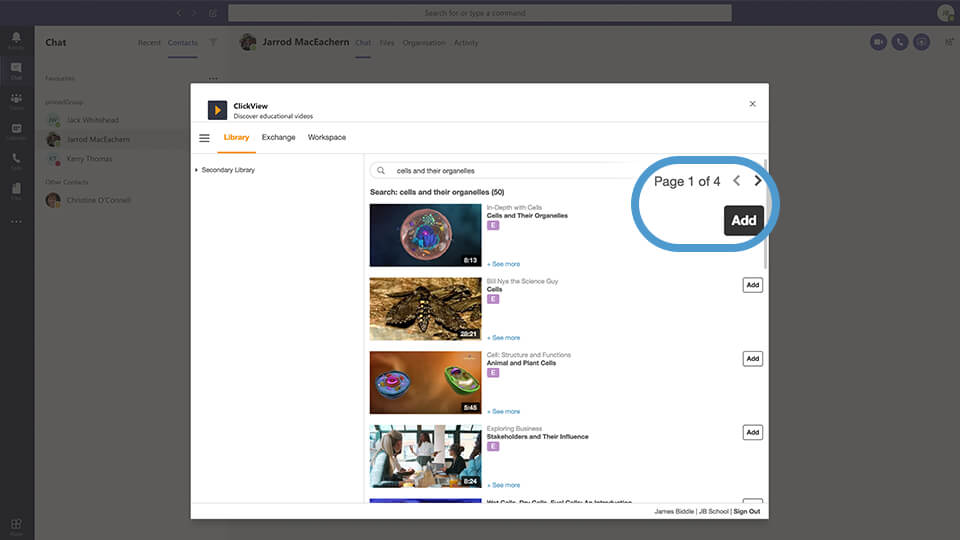The height and width of the screenshot is (540, 960).
Task: Expand the Secondary Library tree item
Action: pyautogui.click(x=196, y=171)
